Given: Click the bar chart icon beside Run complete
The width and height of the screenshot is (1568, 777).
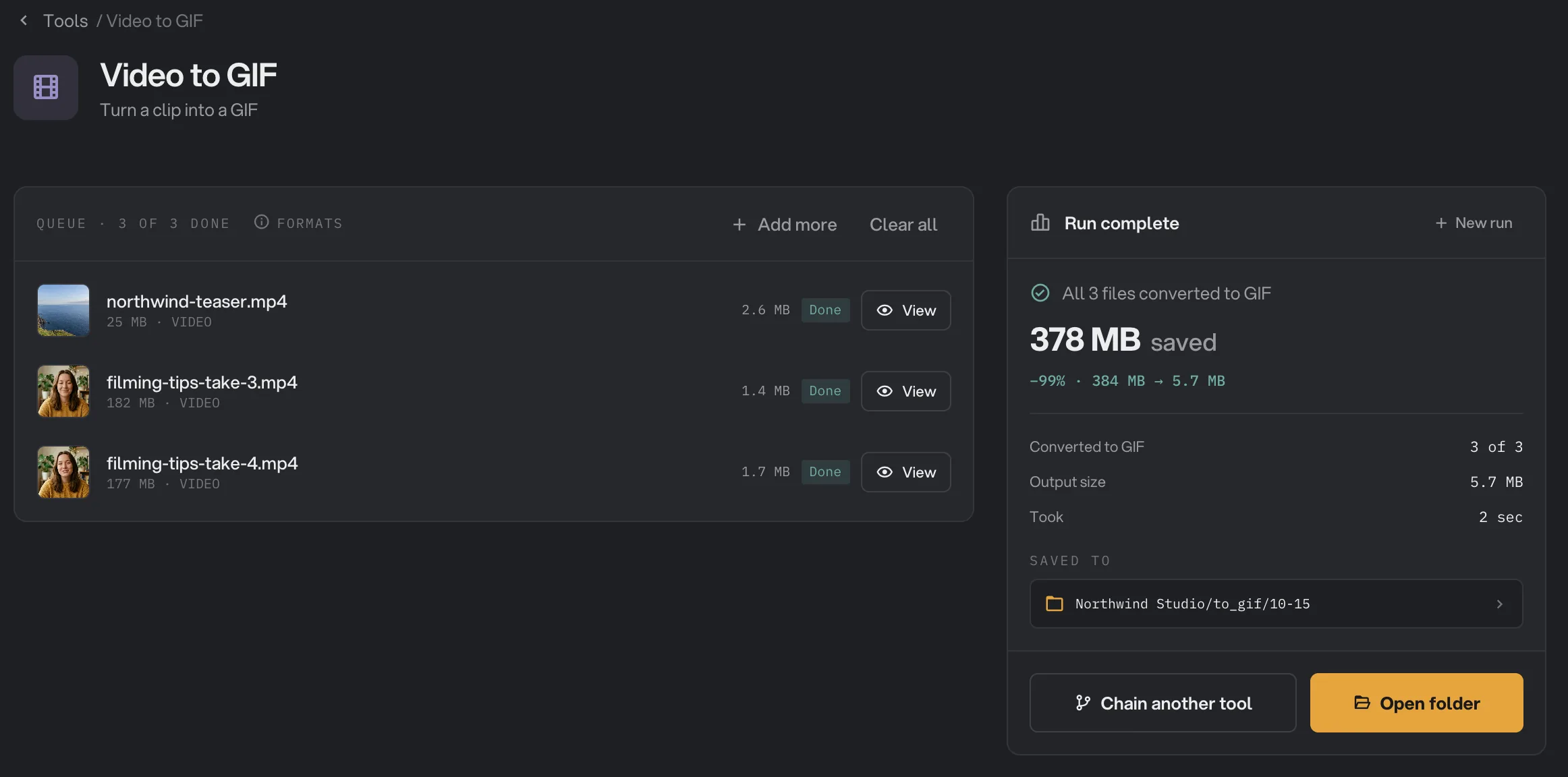Looking at the screenshot, I should click(x=1040, y=223).
